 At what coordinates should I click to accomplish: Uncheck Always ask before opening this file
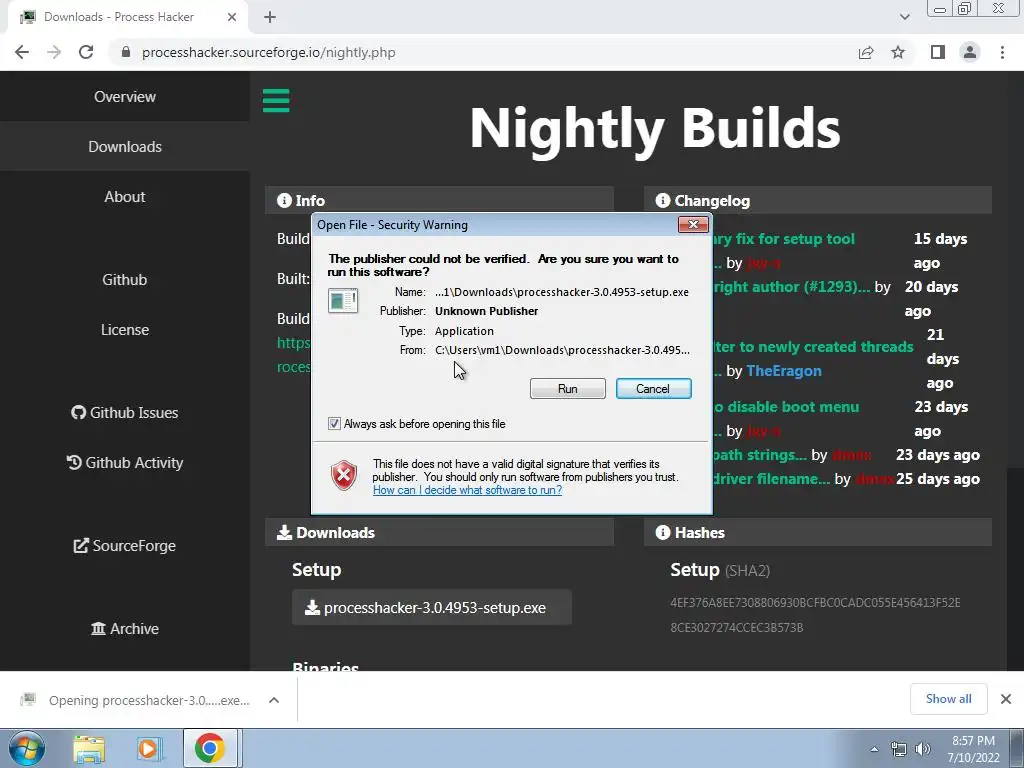tap(334, 424)
